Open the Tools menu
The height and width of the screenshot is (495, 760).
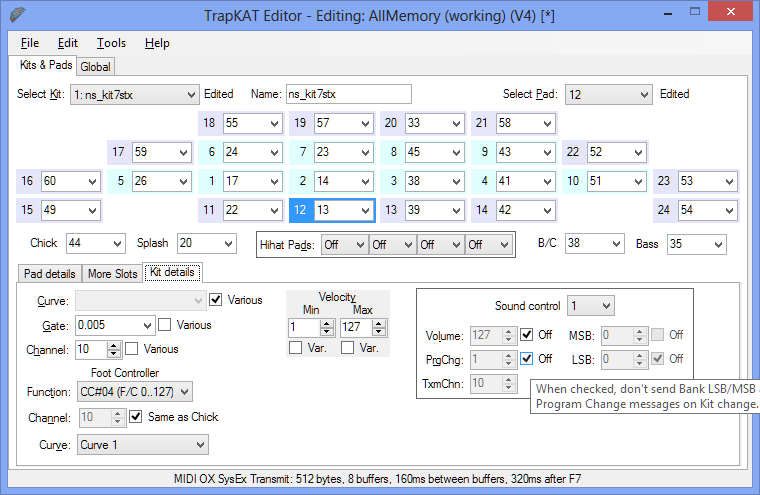click(111, 43)
